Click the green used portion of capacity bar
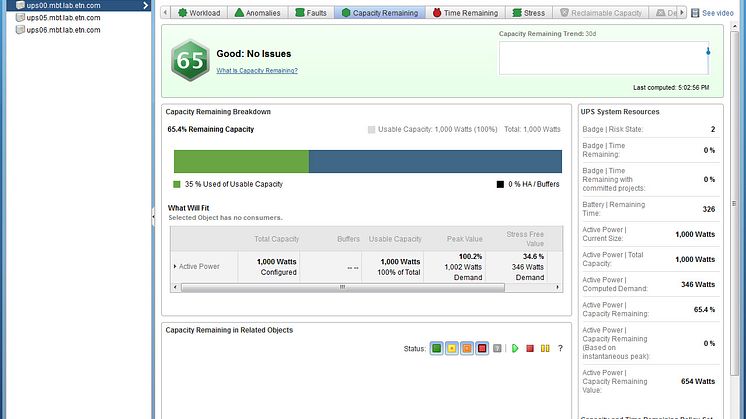The image size is (746, 419). coord(241,161)
